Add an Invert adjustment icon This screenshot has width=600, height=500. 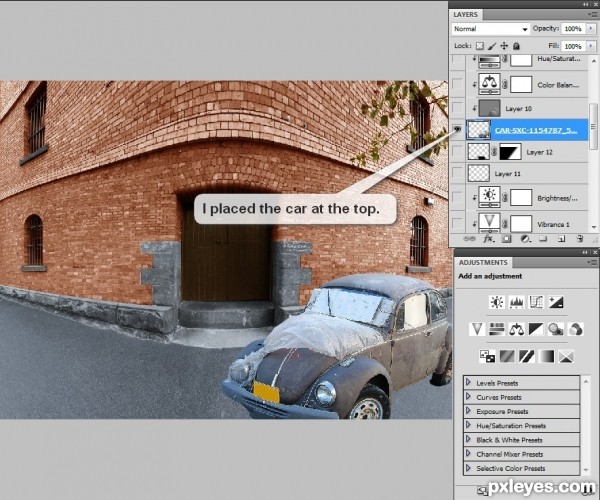487,357
